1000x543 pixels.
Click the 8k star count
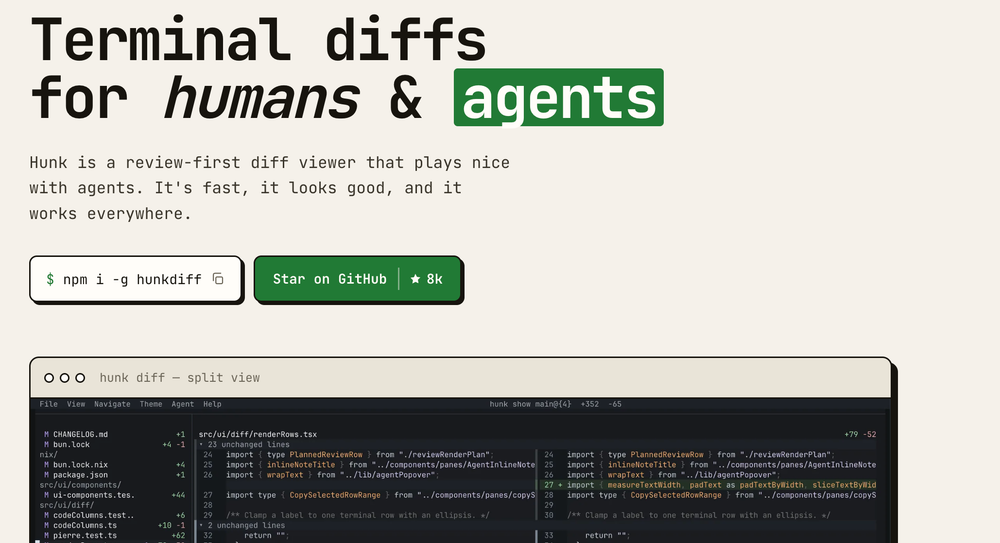point(434,279)
